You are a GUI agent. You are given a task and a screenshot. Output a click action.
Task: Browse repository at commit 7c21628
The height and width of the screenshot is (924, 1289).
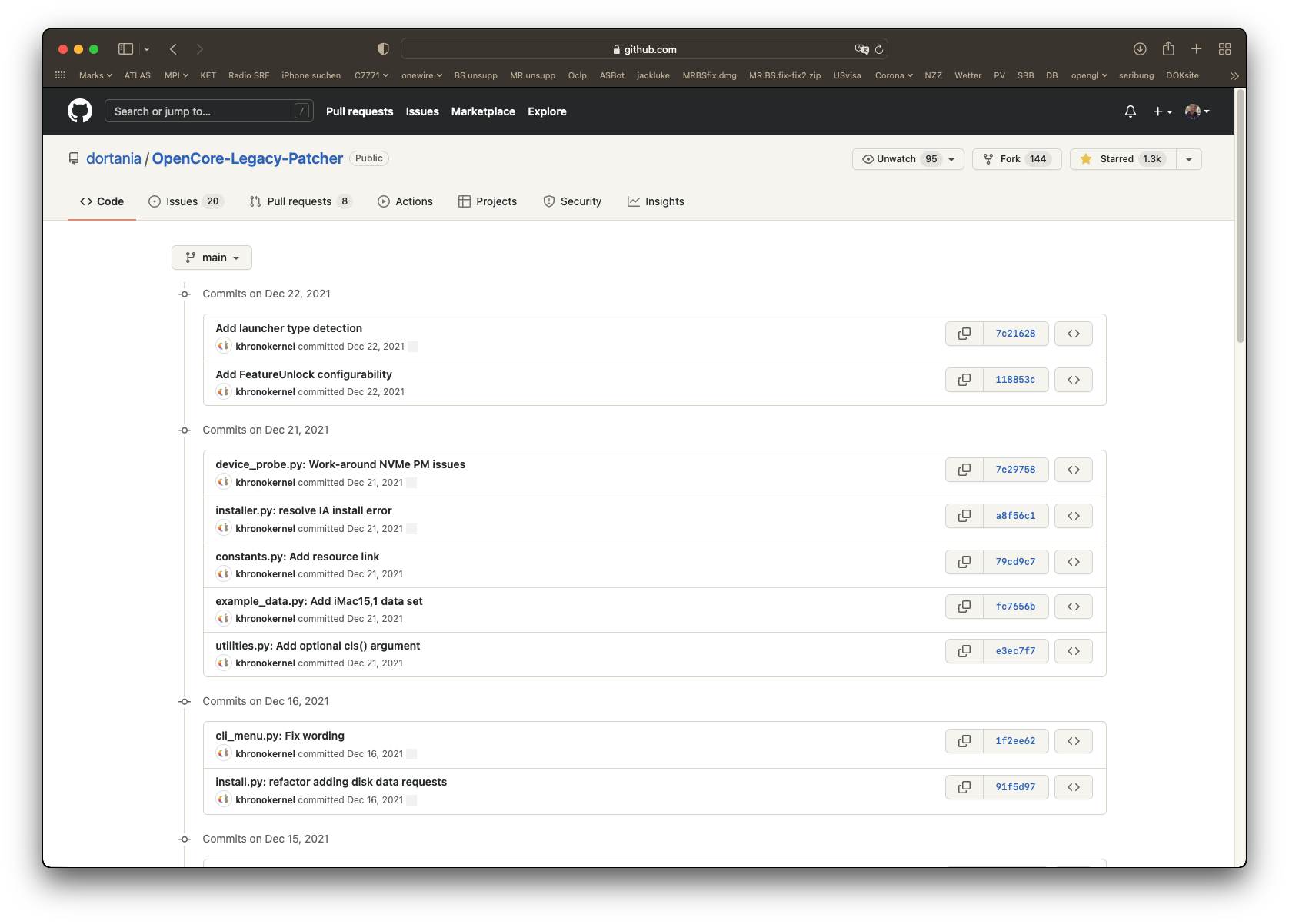[1074, 334]
